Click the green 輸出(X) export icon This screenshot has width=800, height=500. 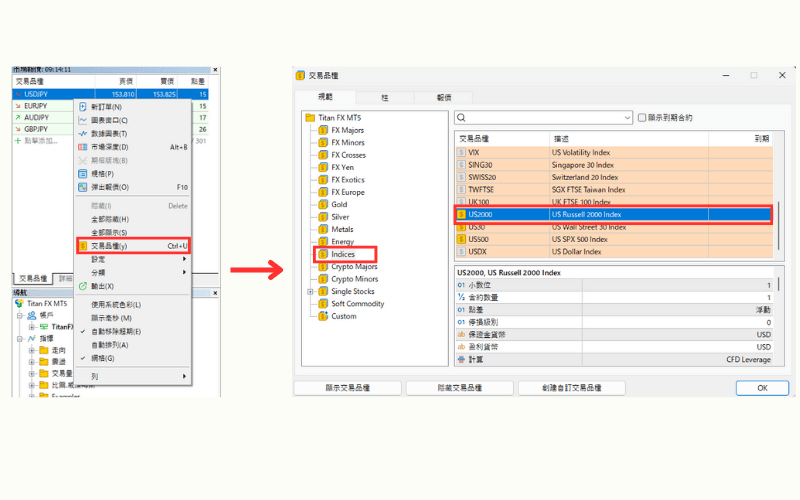pos(83,286)
